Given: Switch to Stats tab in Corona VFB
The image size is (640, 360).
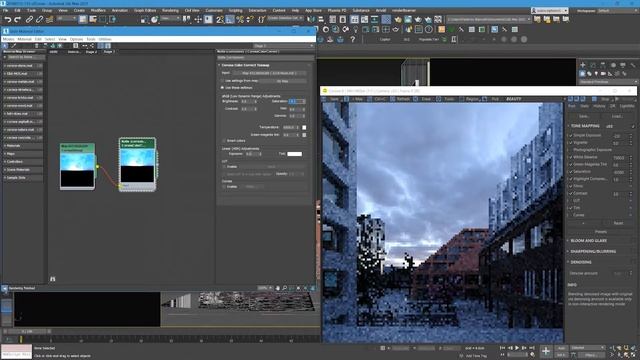Looking at the screenshot, I should click(584, 106).
